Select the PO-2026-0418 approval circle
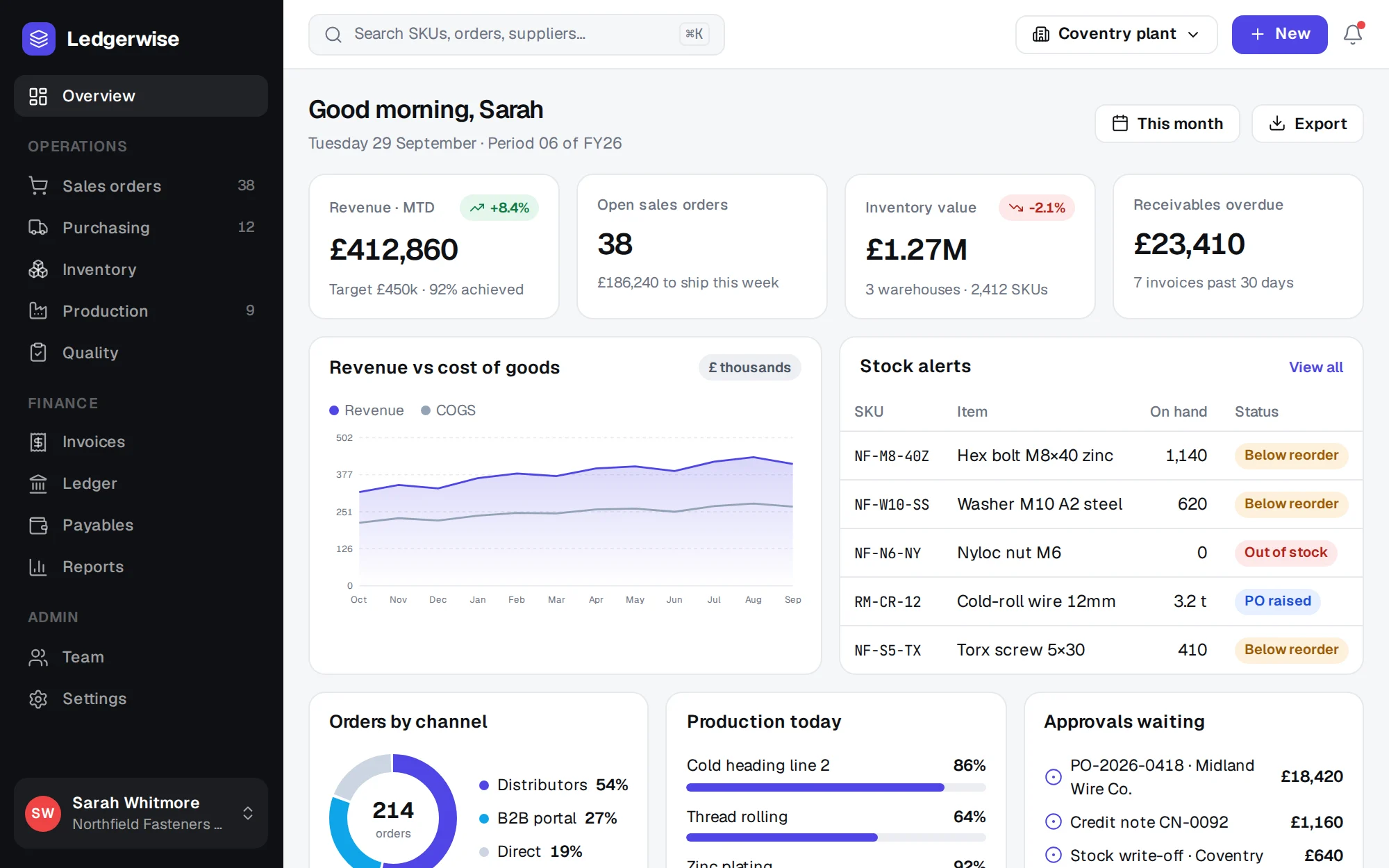 tap(1054, 776)
